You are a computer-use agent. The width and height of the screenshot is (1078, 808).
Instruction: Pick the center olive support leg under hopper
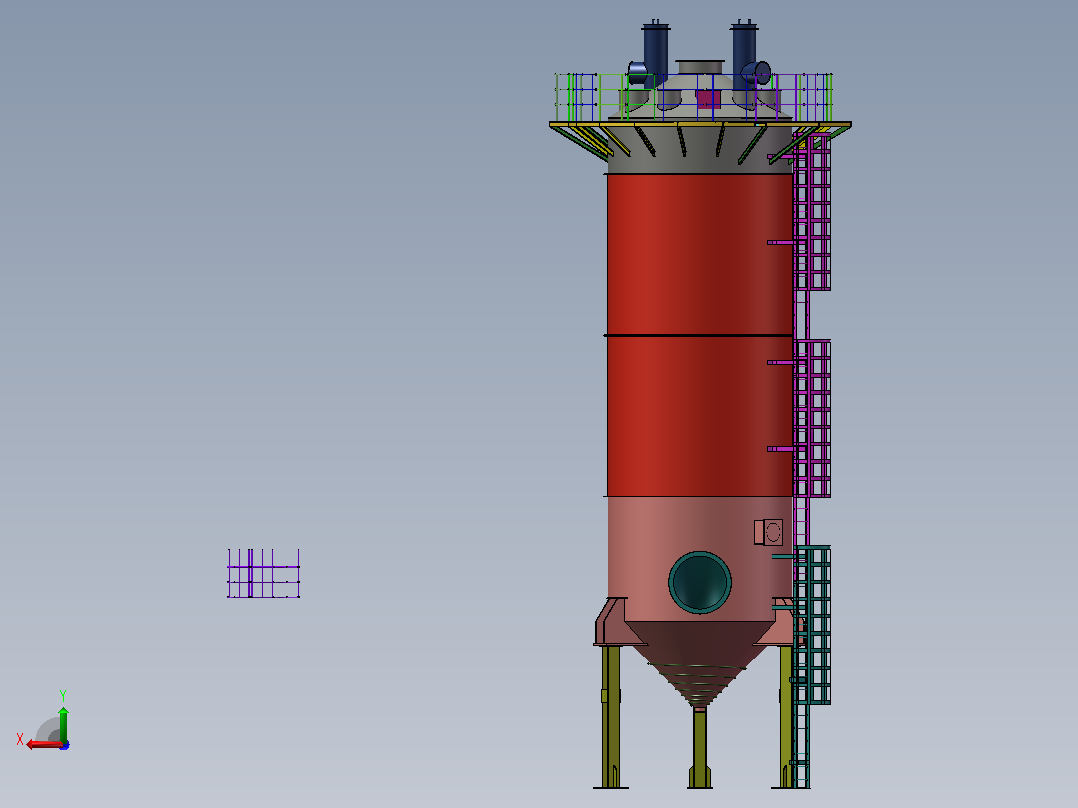pyautogui.click(x=700, y=748)
